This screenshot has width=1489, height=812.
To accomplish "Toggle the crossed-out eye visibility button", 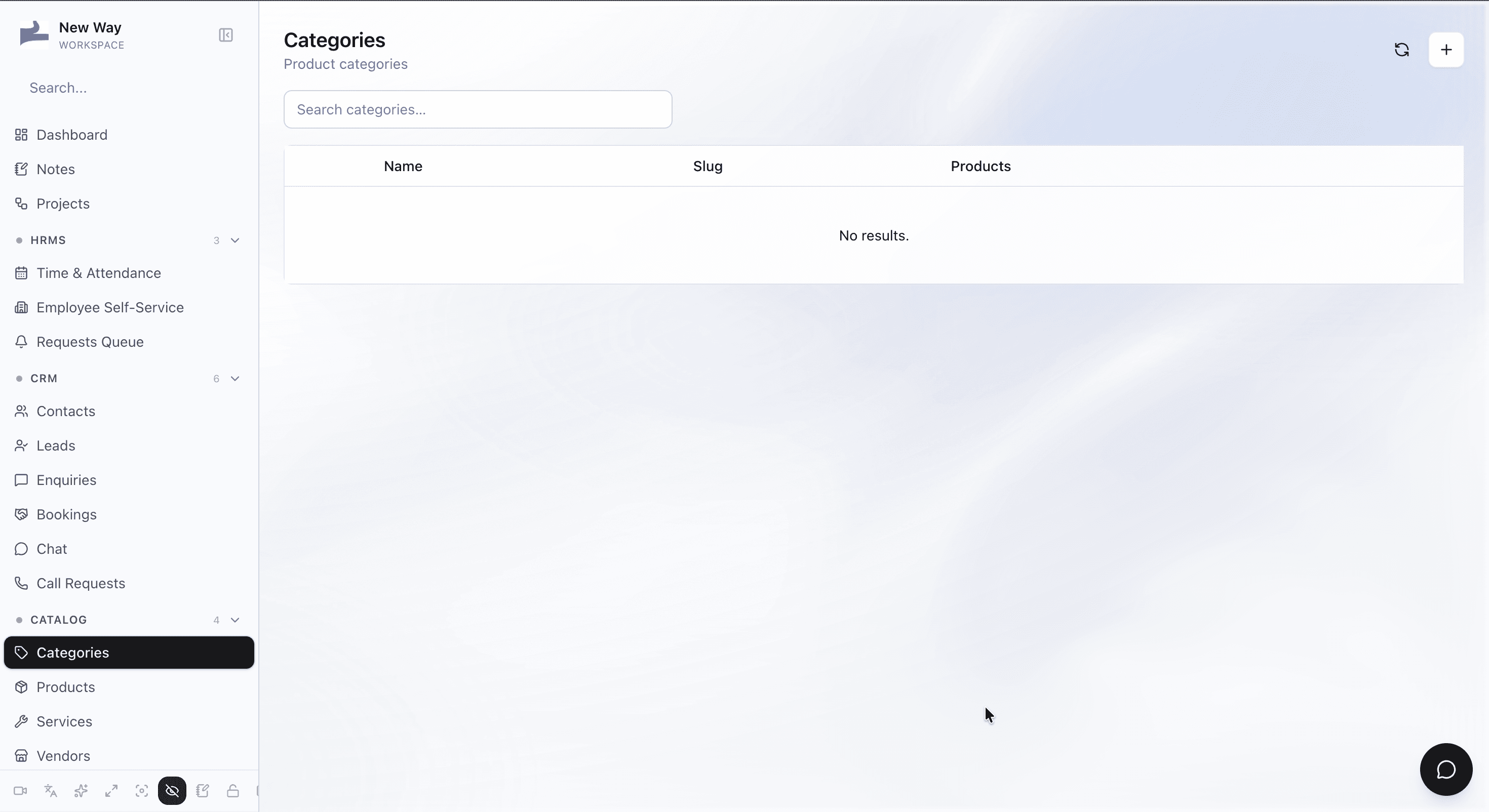I will point(172,791).
